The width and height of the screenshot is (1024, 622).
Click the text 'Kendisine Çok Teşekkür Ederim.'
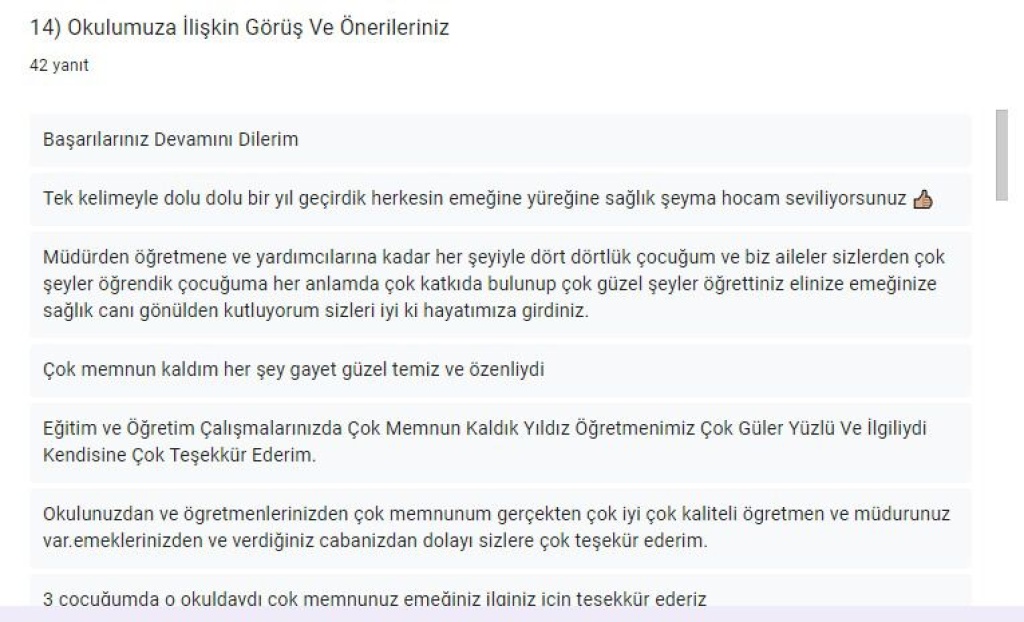(x=180, y=455)
